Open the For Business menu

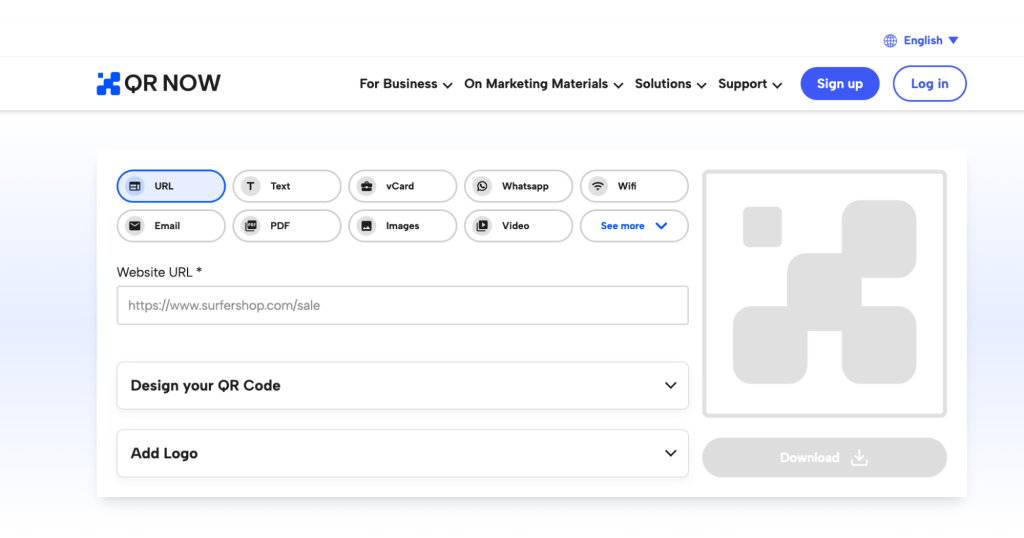tap(405, 84)
